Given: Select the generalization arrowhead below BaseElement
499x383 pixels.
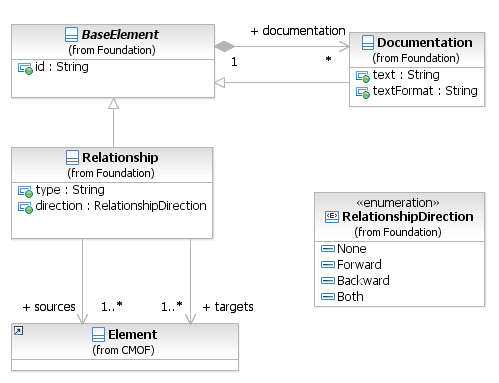Looking at the screenshot, I should coord(113,103).
